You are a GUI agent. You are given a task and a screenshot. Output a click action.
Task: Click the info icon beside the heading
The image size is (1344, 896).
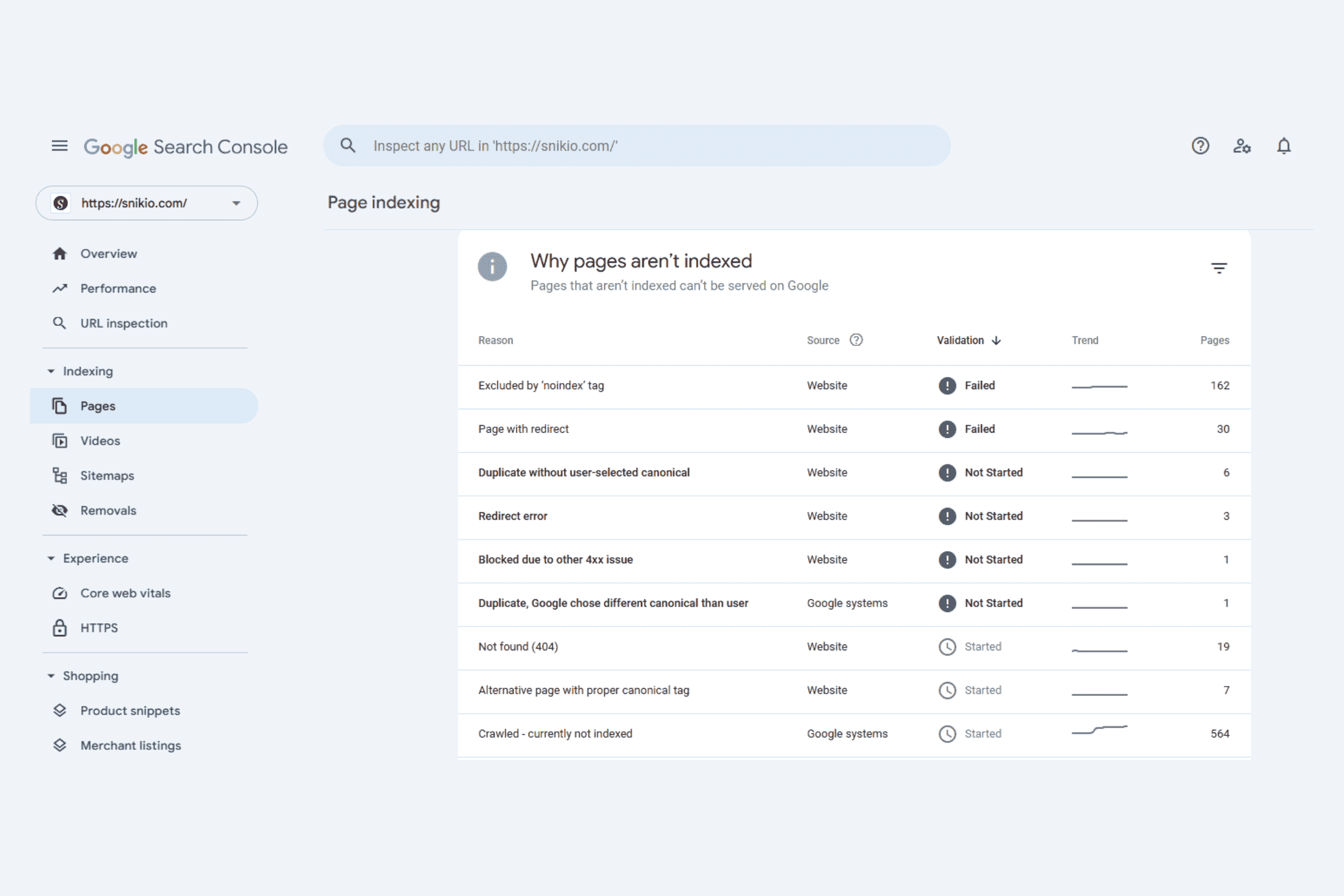(x=492, y=267)
